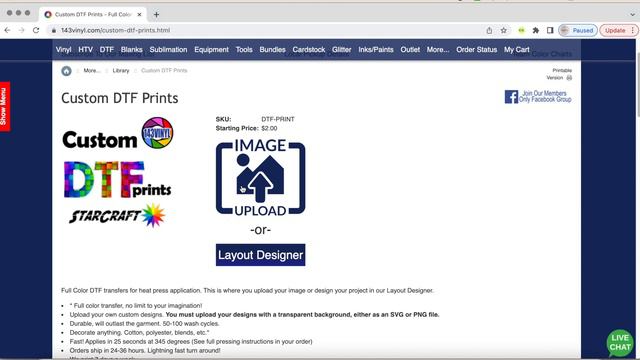Open the Bundles menu
Image resolution: width=640 pixels, height=360 pixels.
(272, 49)
